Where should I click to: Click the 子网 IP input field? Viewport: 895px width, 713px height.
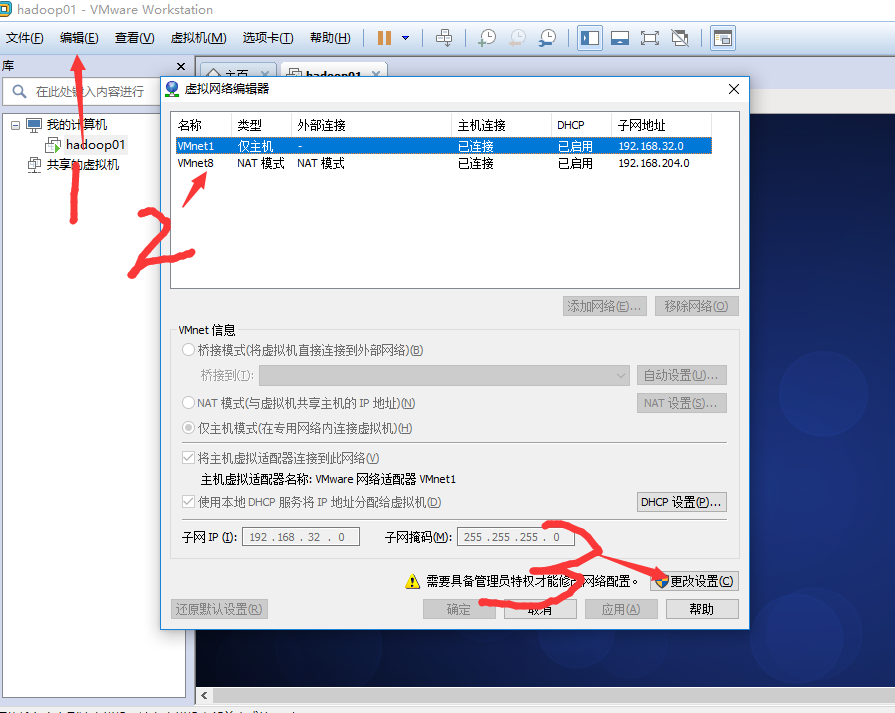pos(301,537)
